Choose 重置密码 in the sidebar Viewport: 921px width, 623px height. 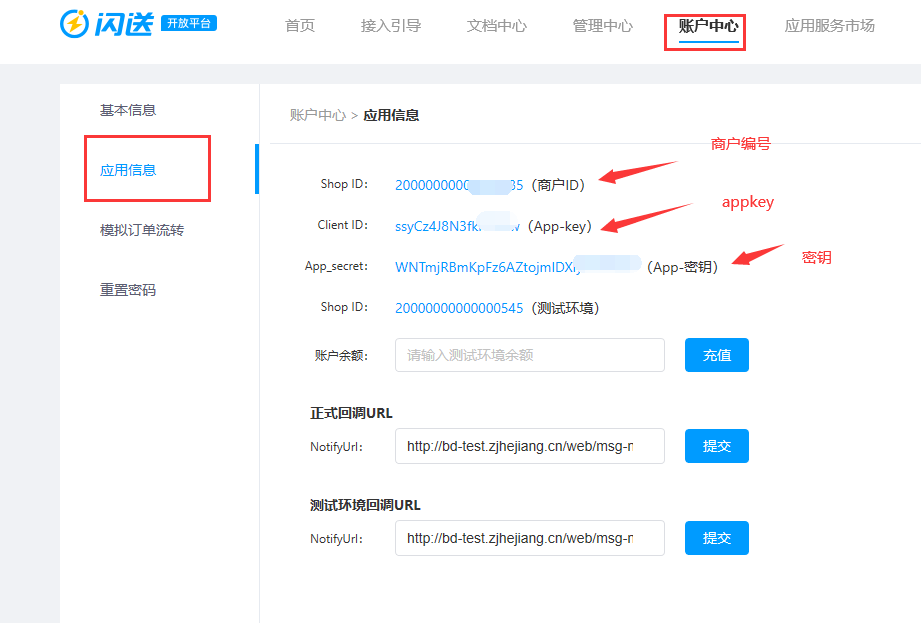point(128,290)
